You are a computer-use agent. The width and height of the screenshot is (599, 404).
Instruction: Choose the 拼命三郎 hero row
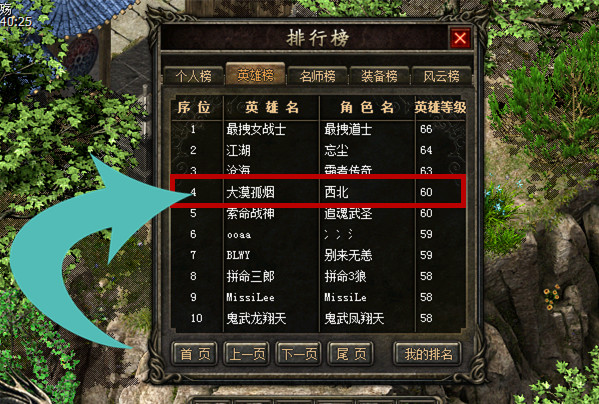[318, 276]
